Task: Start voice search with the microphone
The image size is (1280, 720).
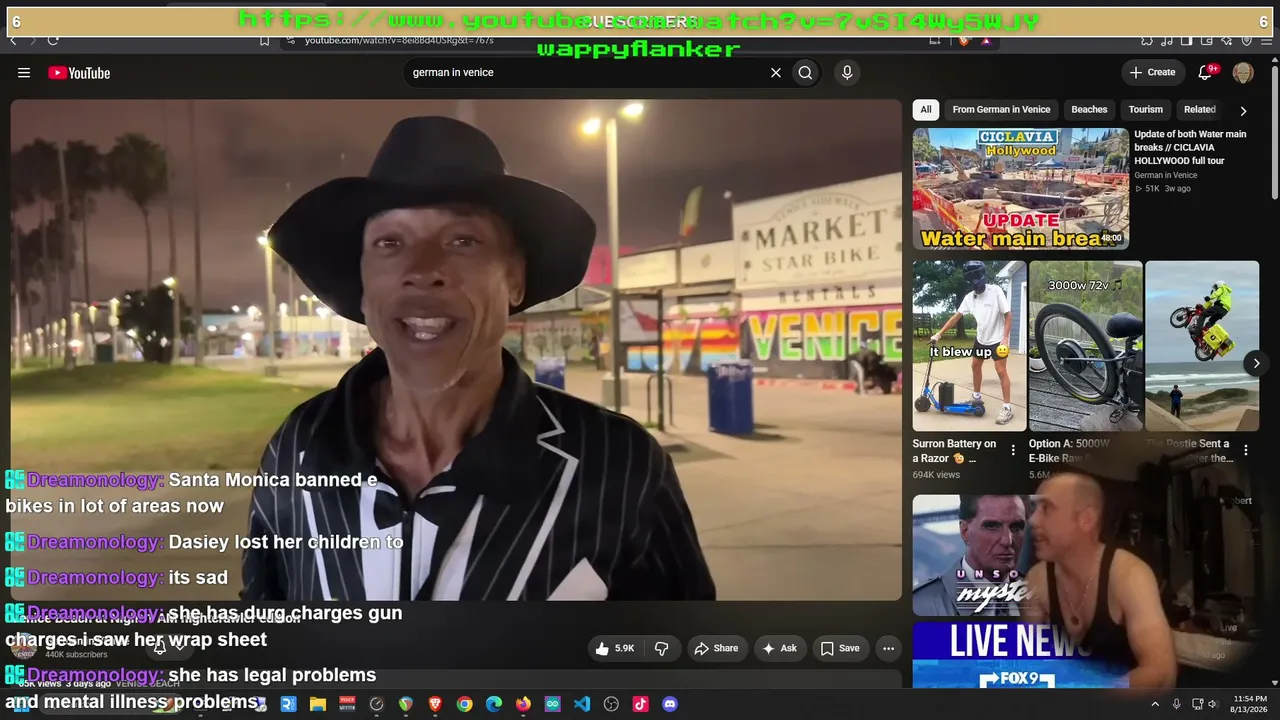Action: [847, 72]
